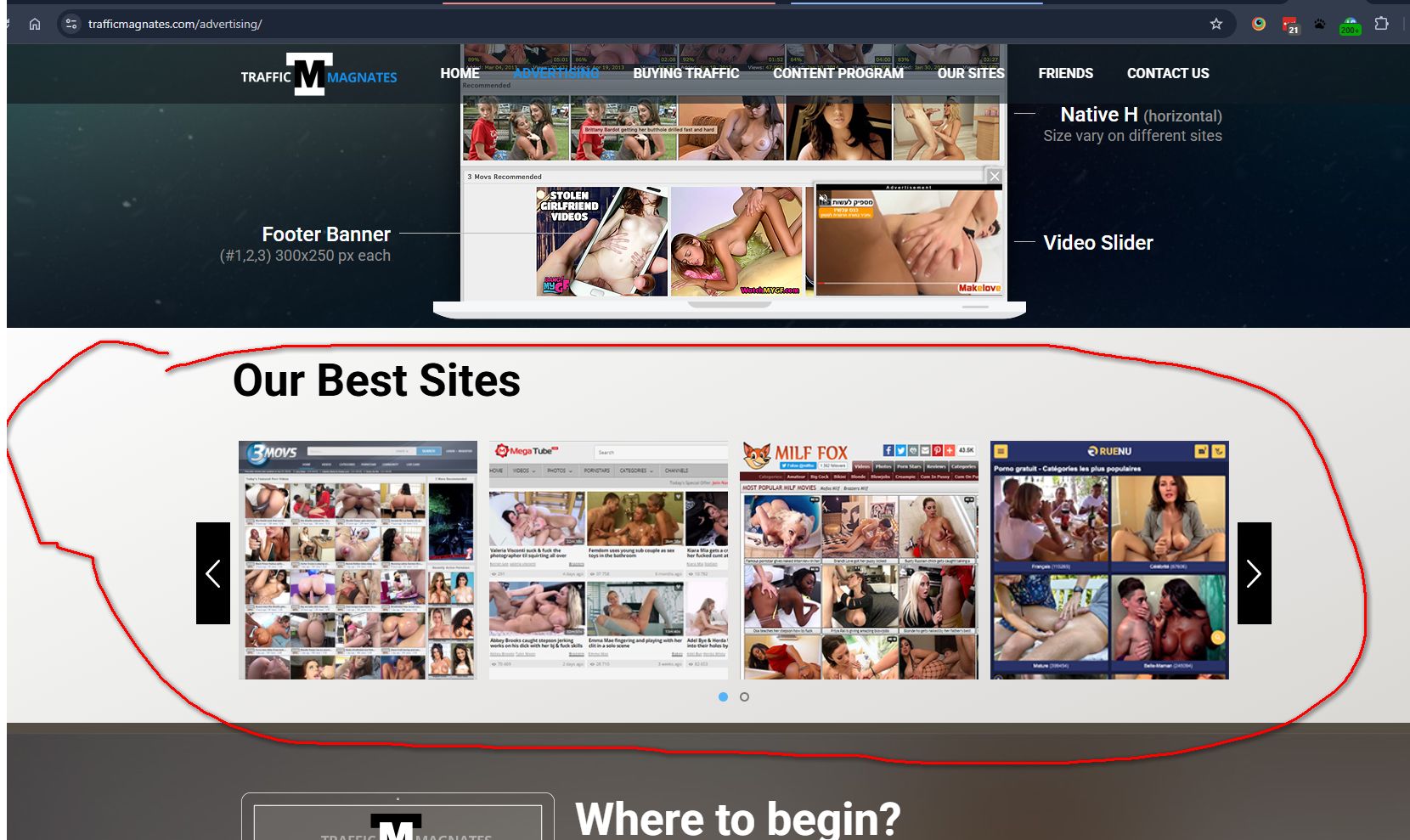Click the "Video Slider" label
Image resolution: width=1410 pixels, height=840 pixels.
[1098, 243]
